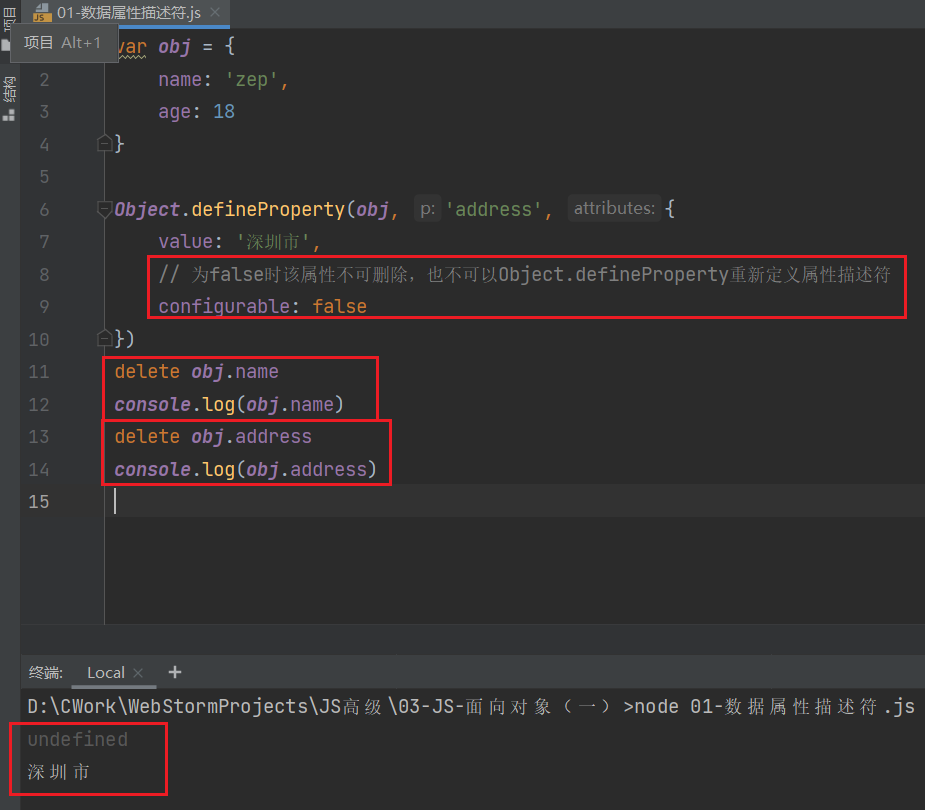Open the 结构 (Structure) side panel

9,97
